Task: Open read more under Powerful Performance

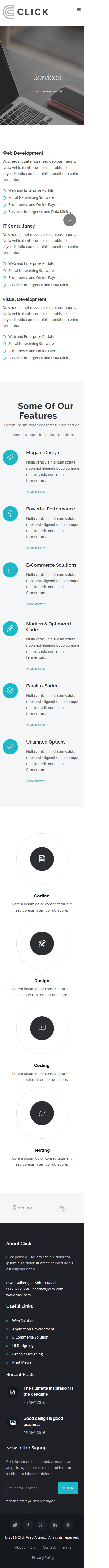Action: [x=35, y=548]
